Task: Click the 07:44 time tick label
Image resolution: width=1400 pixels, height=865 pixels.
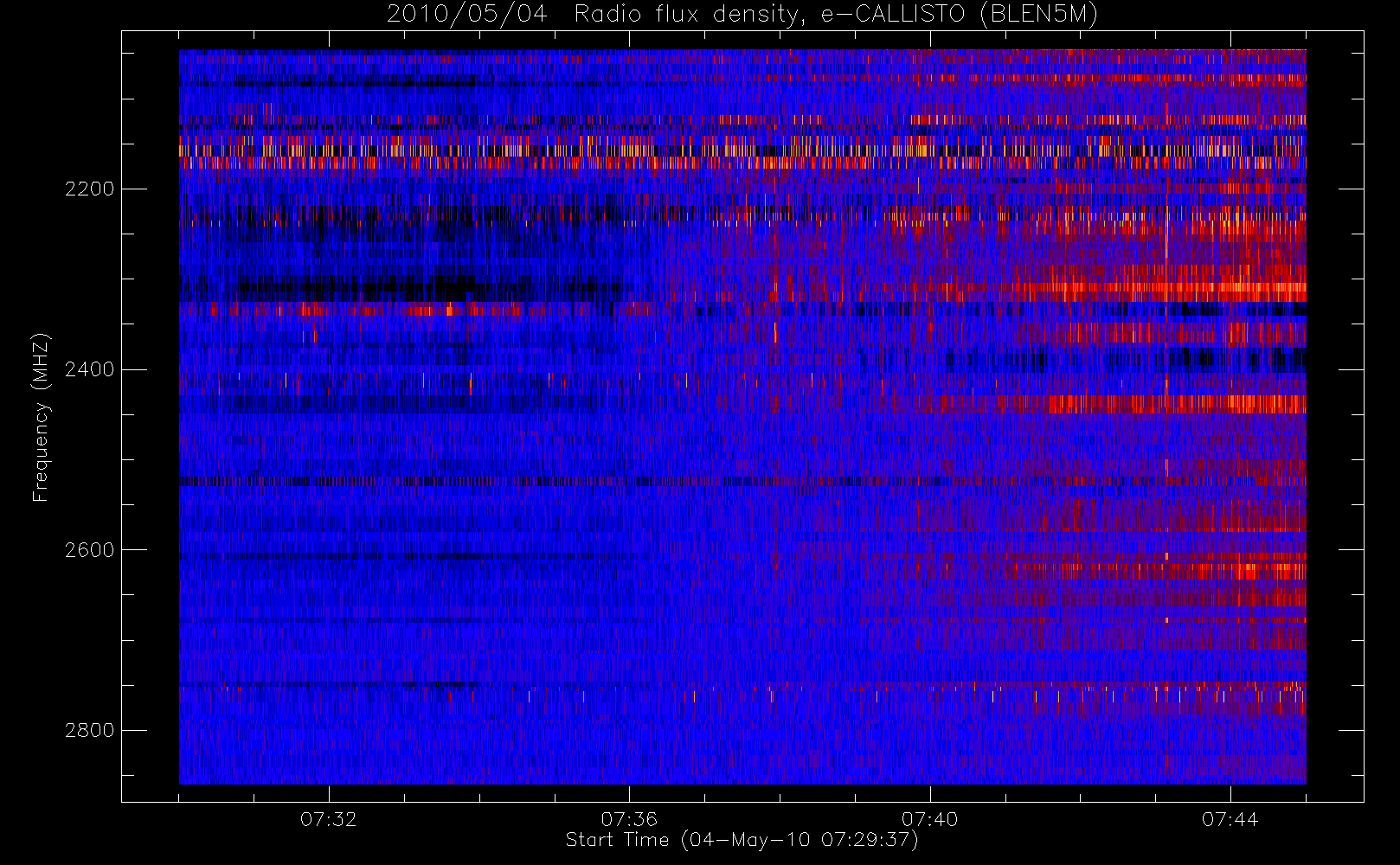Action: click(1230, 819)
